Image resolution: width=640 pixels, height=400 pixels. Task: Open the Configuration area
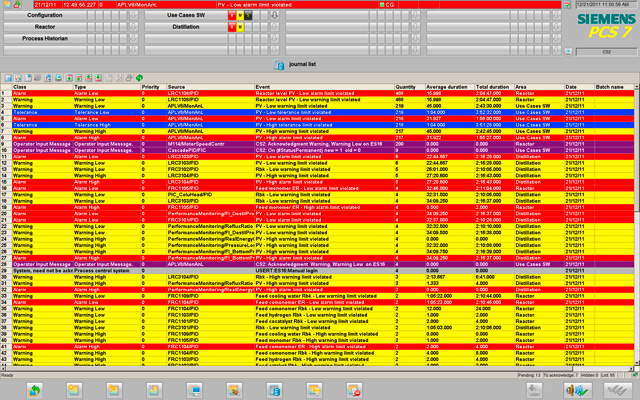44,16
